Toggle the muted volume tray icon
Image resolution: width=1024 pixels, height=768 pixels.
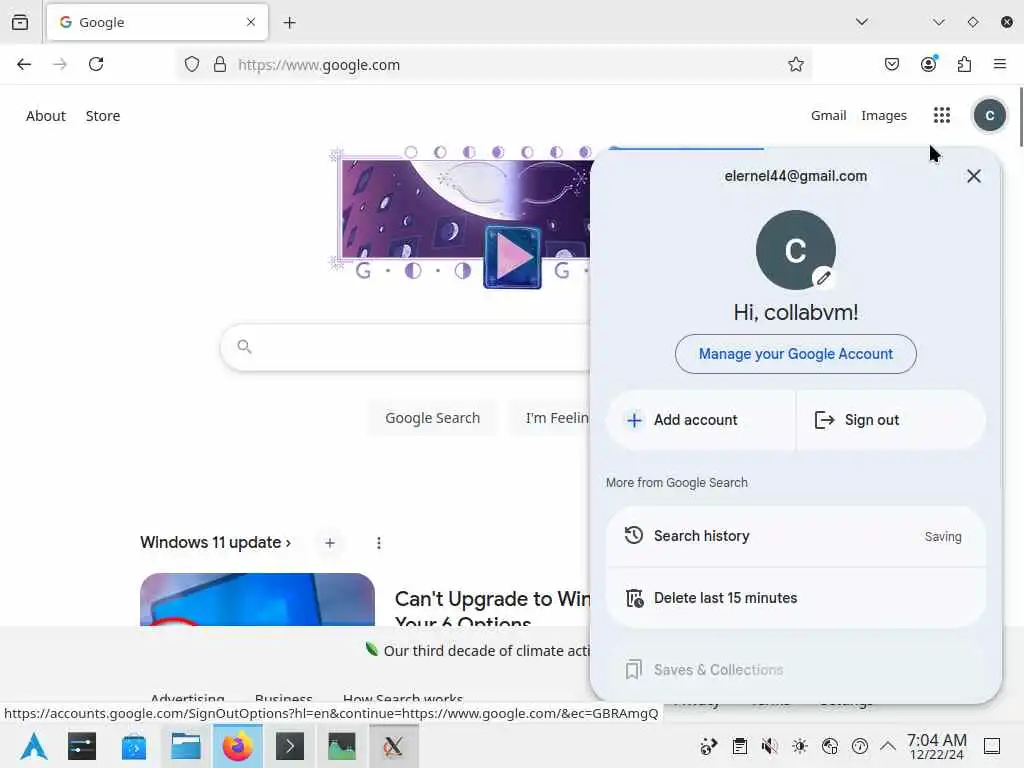(x=769, y=746)
